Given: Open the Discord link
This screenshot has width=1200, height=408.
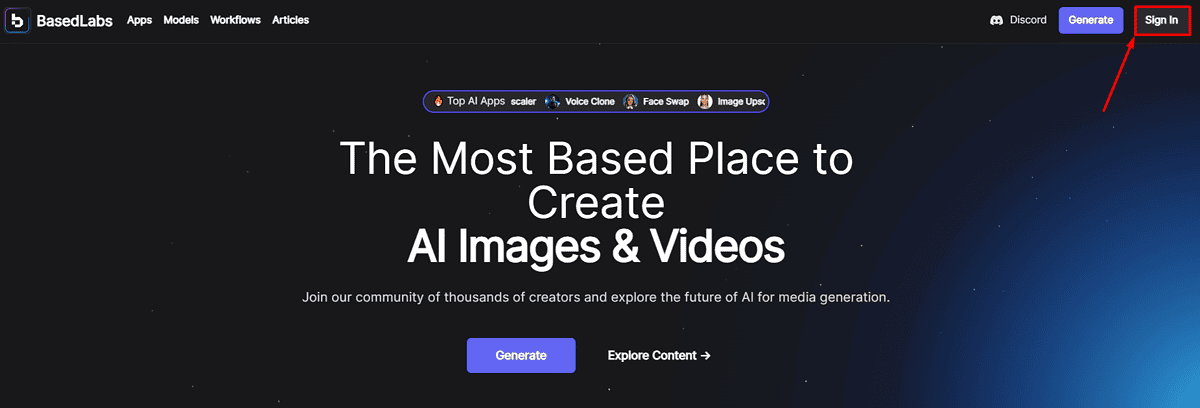Looking at the screenshot, I should [x=1018, y=20].
